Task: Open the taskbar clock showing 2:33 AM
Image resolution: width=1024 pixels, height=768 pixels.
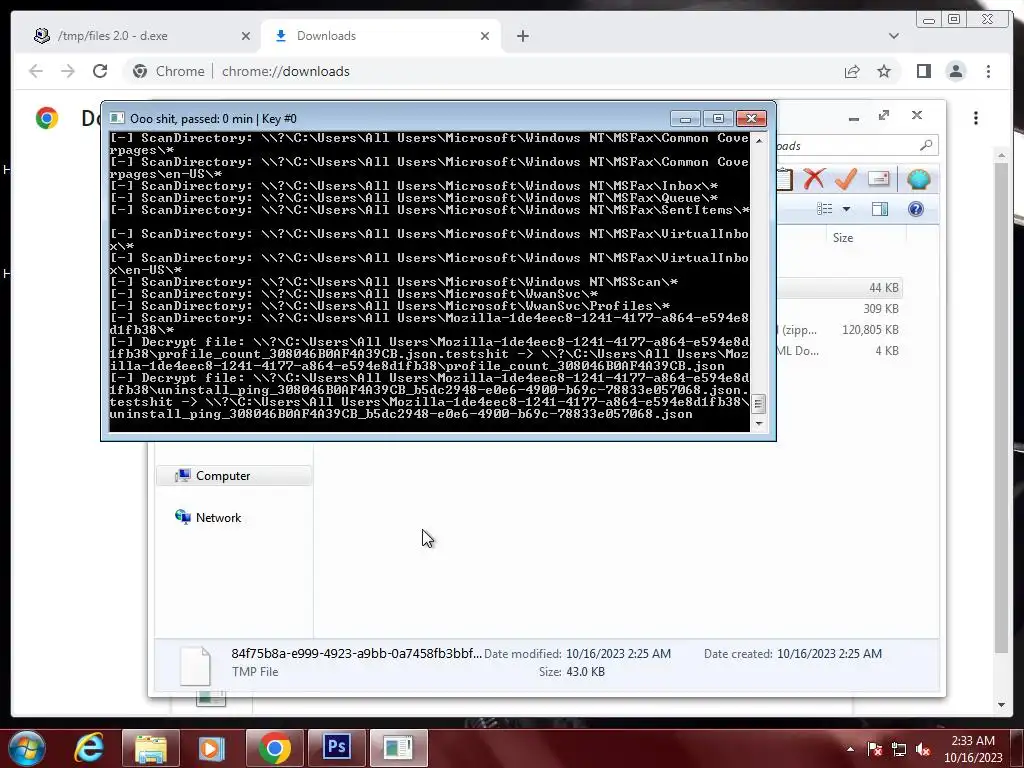Action: coord(972,749)
